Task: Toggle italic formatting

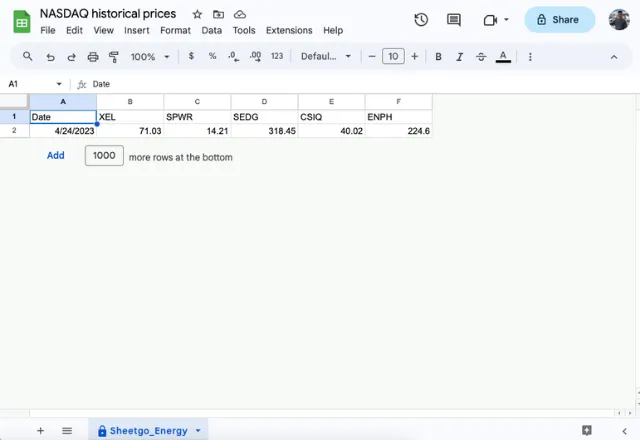Action: click(x=460, y=57)
